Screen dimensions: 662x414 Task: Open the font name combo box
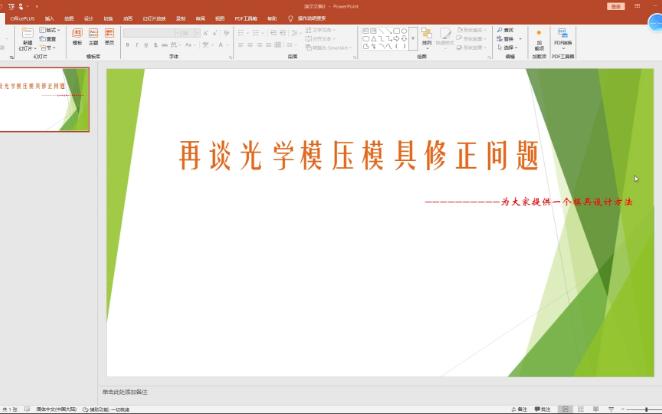(x=151, y=33)
